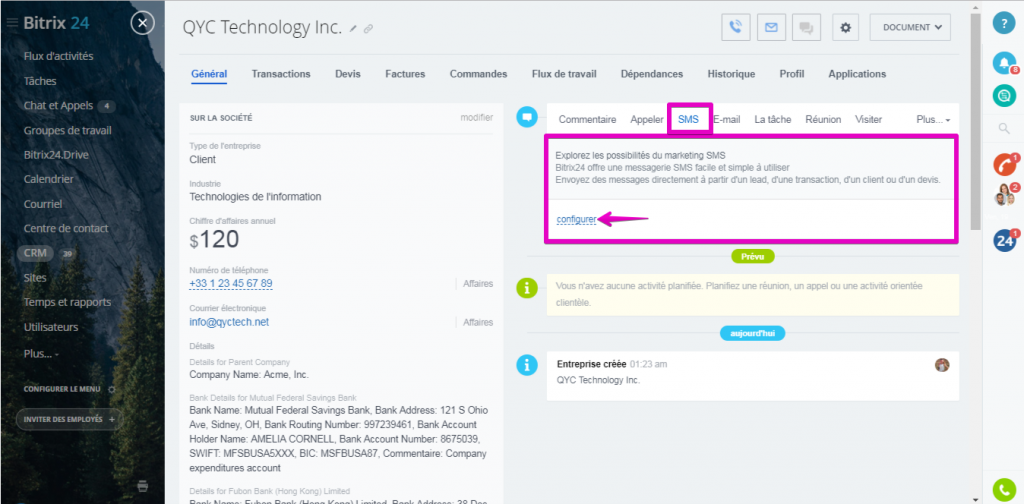Click the configurer link for SMS

coord(576,219)
